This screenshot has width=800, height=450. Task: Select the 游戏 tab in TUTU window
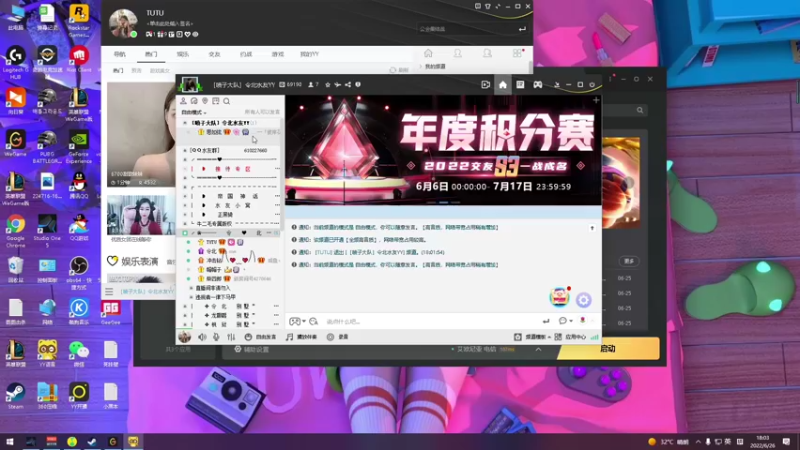pyautogui.click(x=278, y=54)
